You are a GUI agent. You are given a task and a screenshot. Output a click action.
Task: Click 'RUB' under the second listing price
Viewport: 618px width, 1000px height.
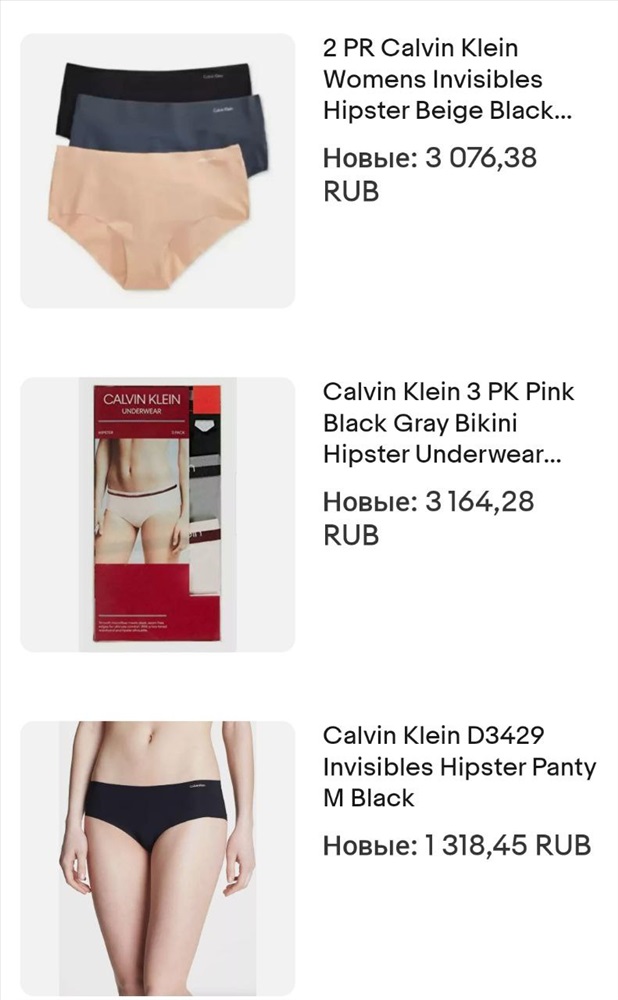(x=351, y=535)
